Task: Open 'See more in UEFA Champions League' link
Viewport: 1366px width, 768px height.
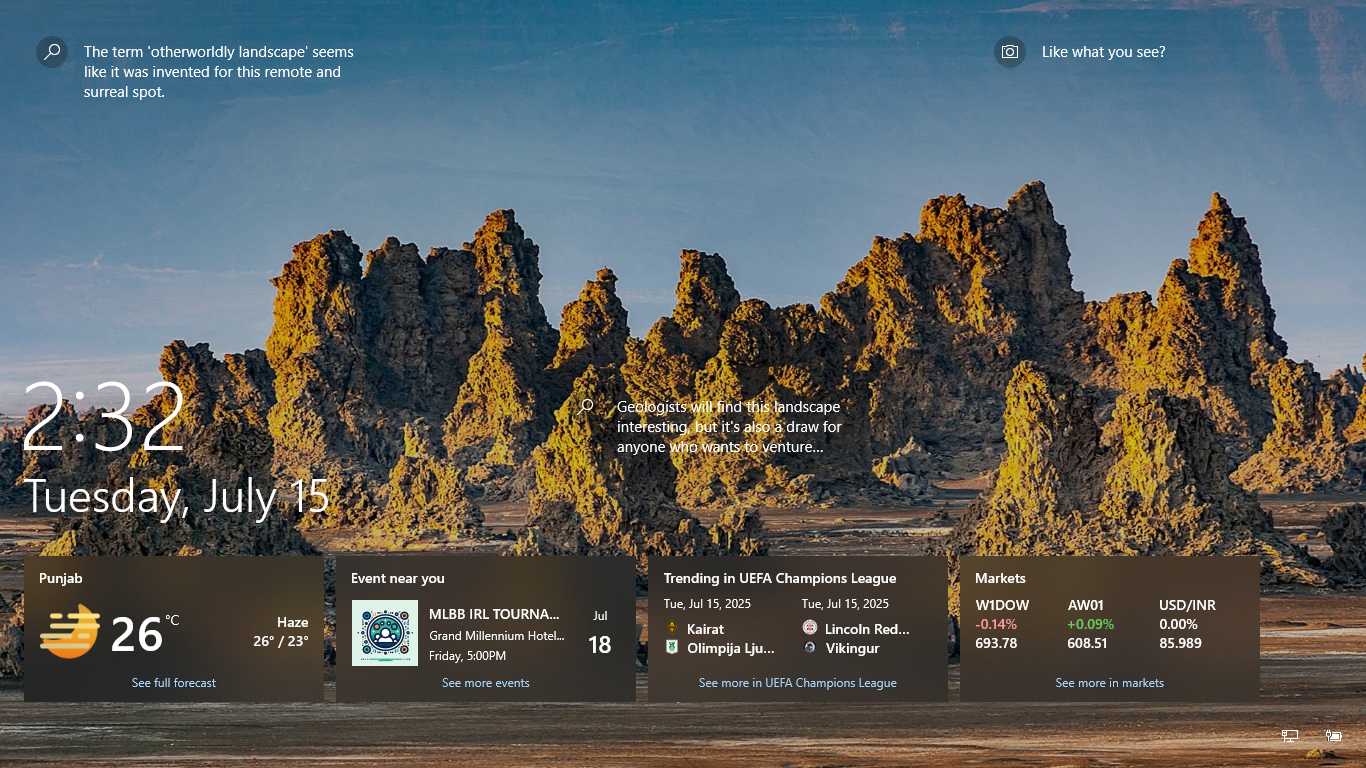Action: click(798, 683)
